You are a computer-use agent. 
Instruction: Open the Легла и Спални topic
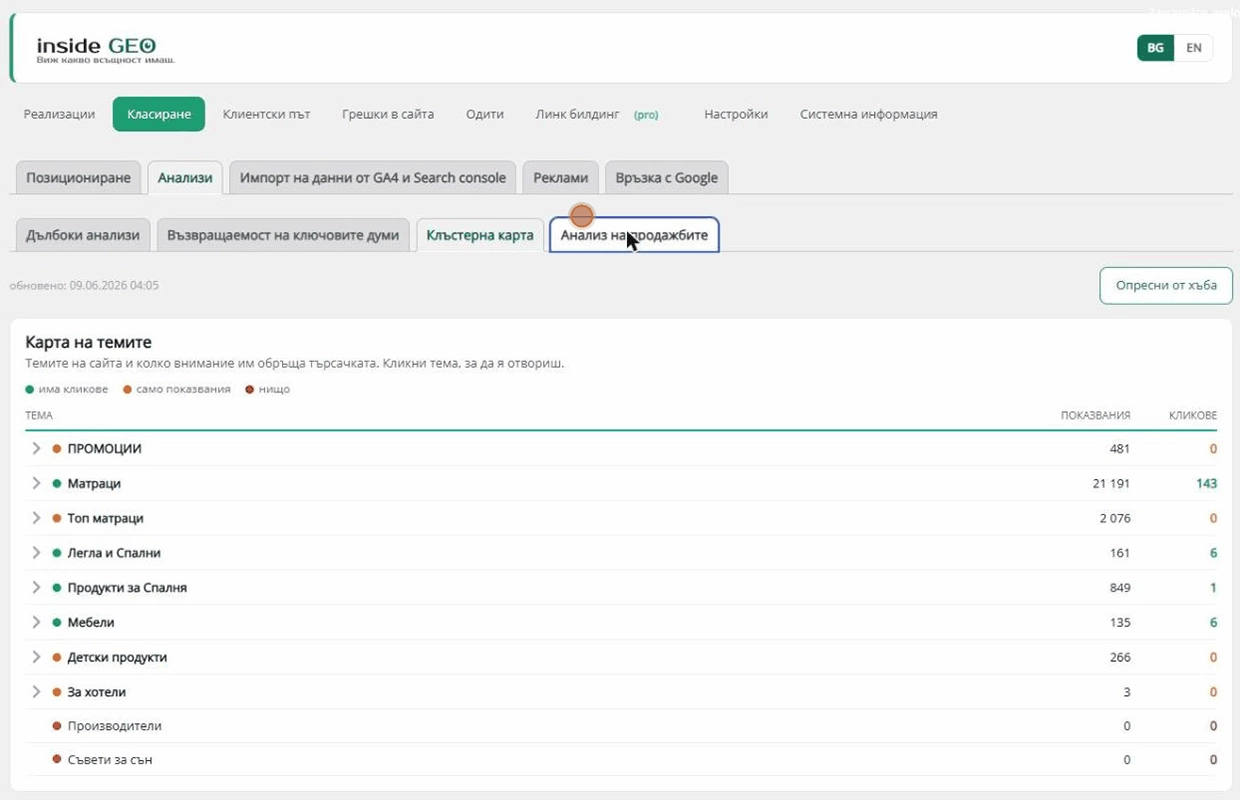click(x=114, y=553)
